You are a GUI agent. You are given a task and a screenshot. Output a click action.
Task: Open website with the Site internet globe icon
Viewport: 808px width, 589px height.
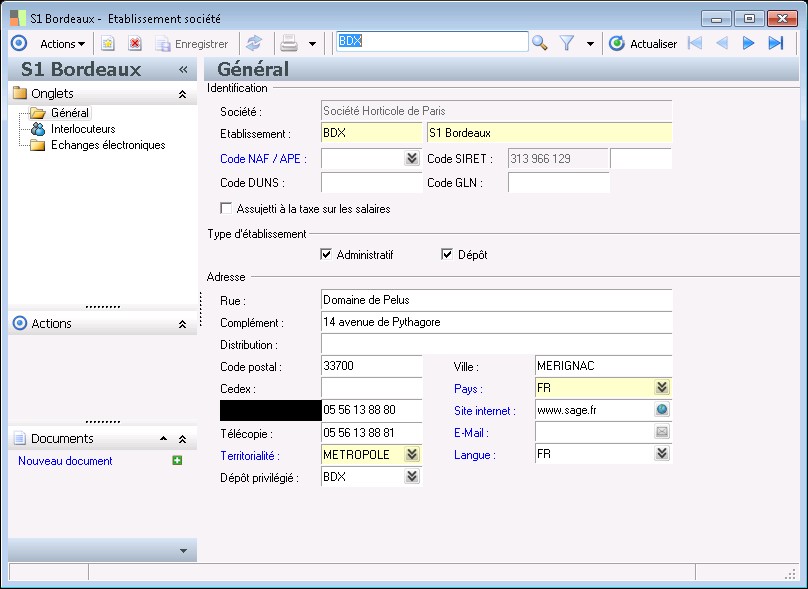pyautogui.click(x=661, y=410)
